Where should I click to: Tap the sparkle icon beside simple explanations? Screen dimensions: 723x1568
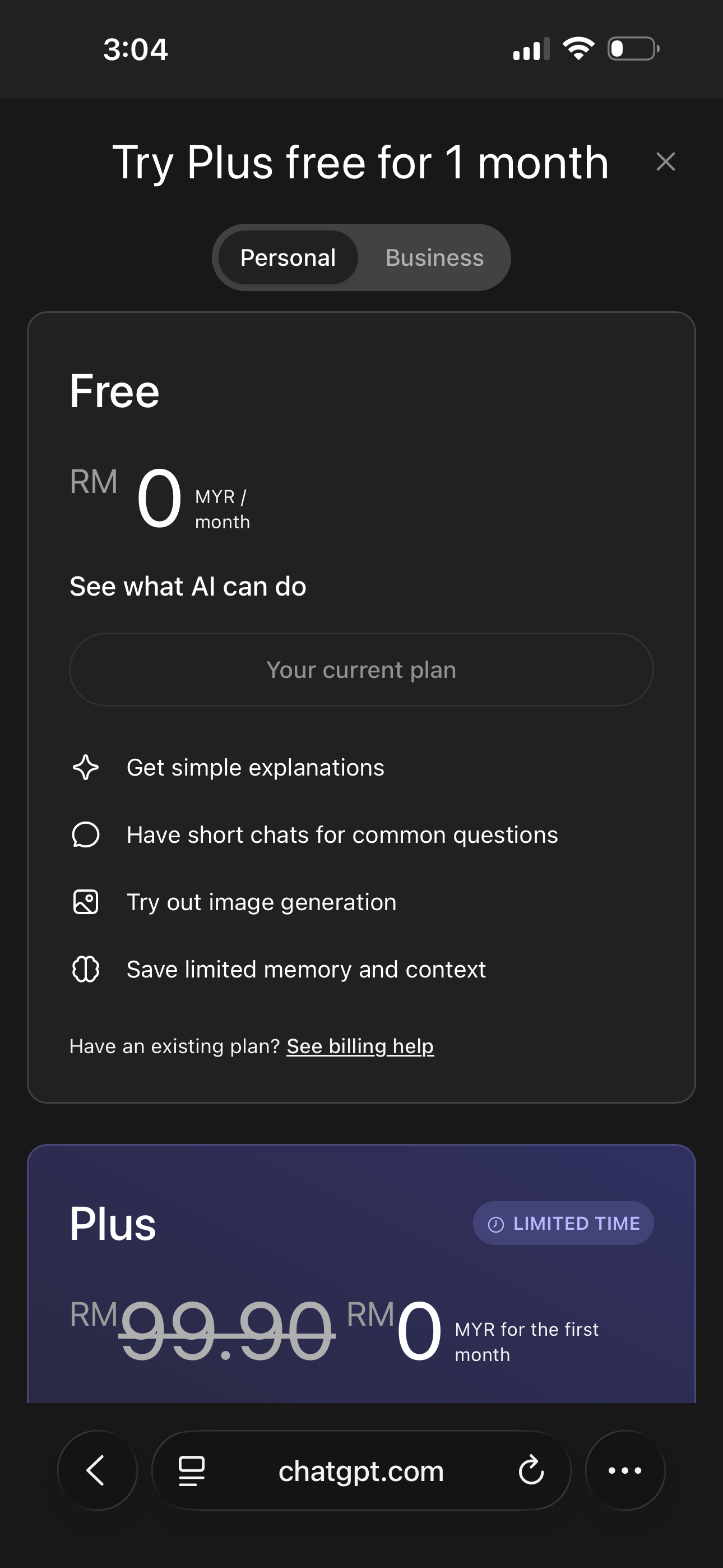click(x=86, y=768)
